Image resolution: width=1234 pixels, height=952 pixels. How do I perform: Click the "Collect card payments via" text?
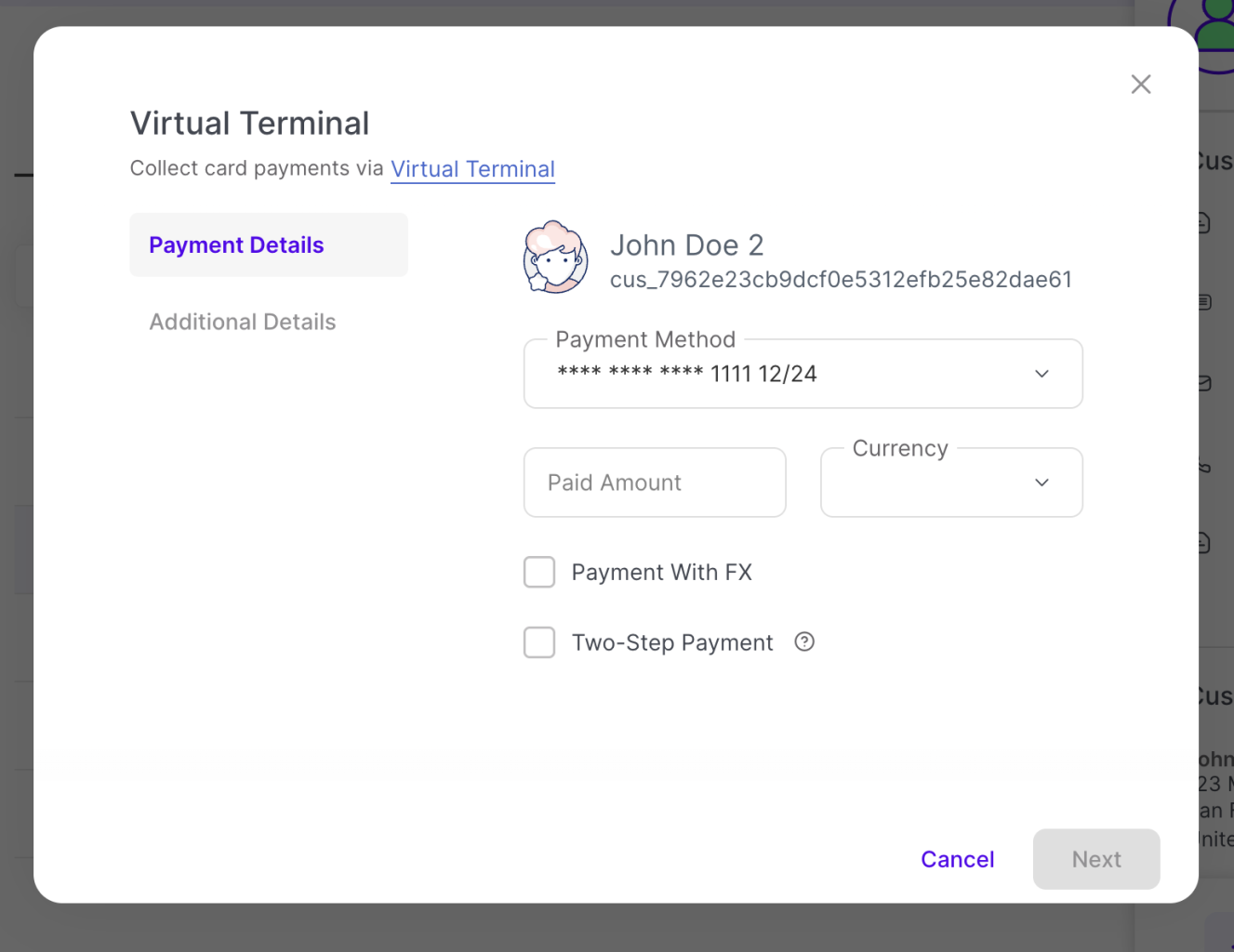click(257, 168)
